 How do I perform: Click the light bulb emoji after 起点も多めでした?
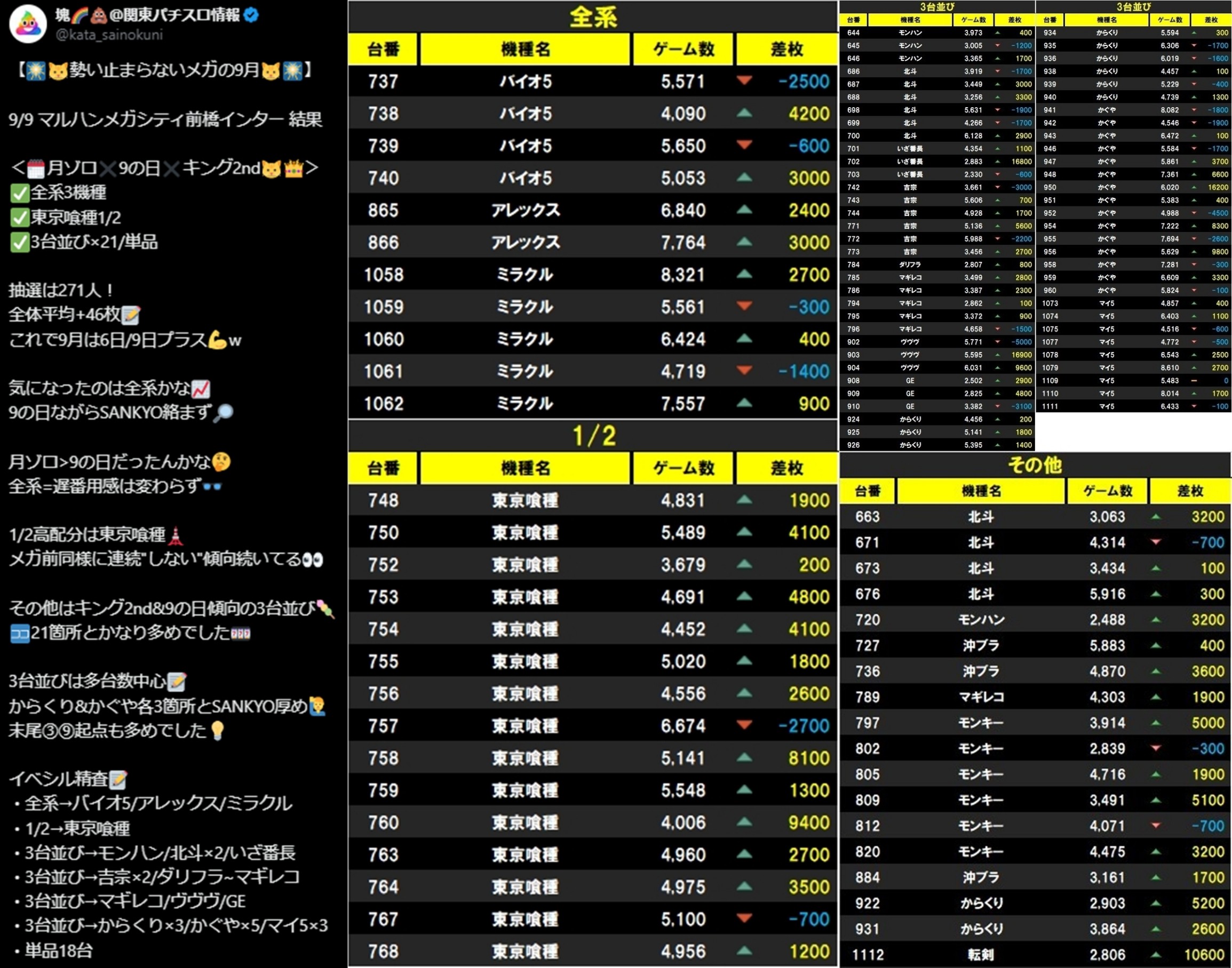(217, 731)
